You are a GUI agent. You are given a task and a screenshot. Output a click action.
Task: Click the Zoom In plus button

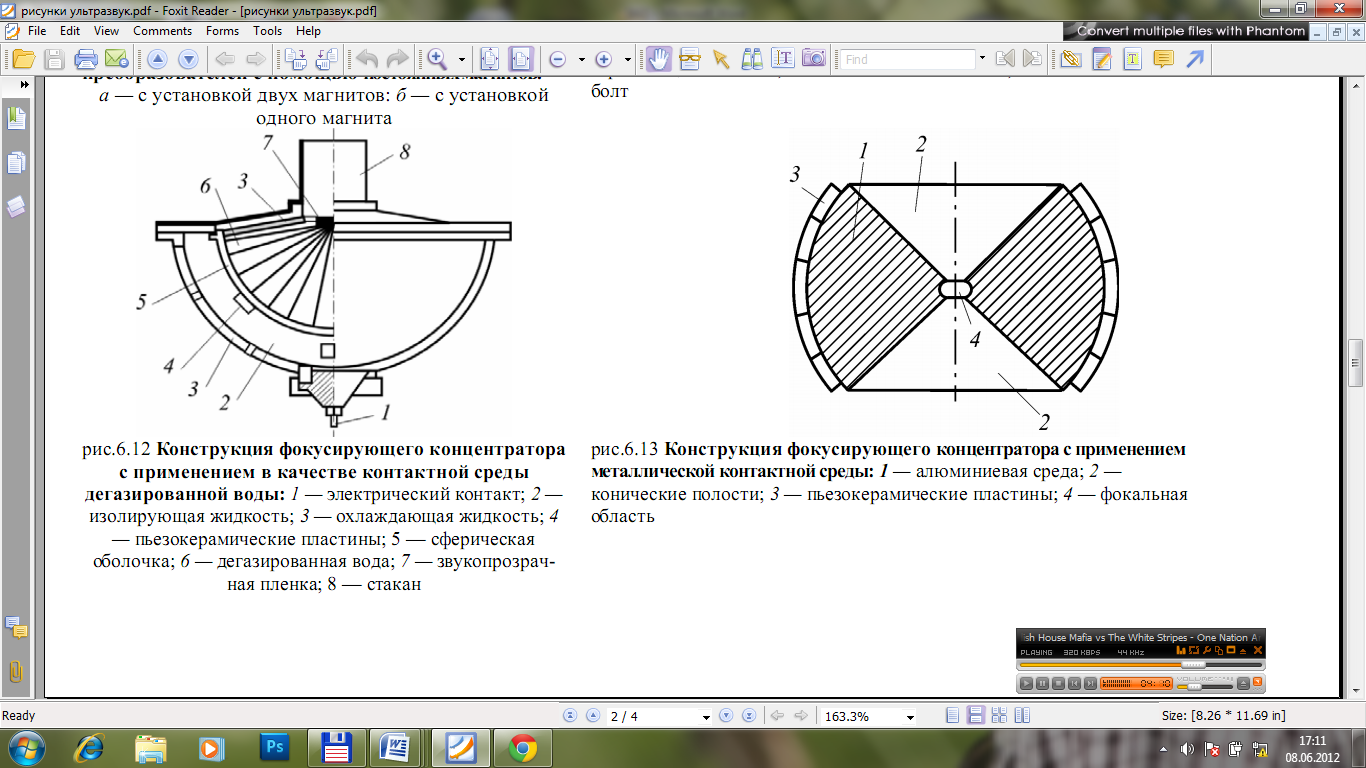point(603,59)
